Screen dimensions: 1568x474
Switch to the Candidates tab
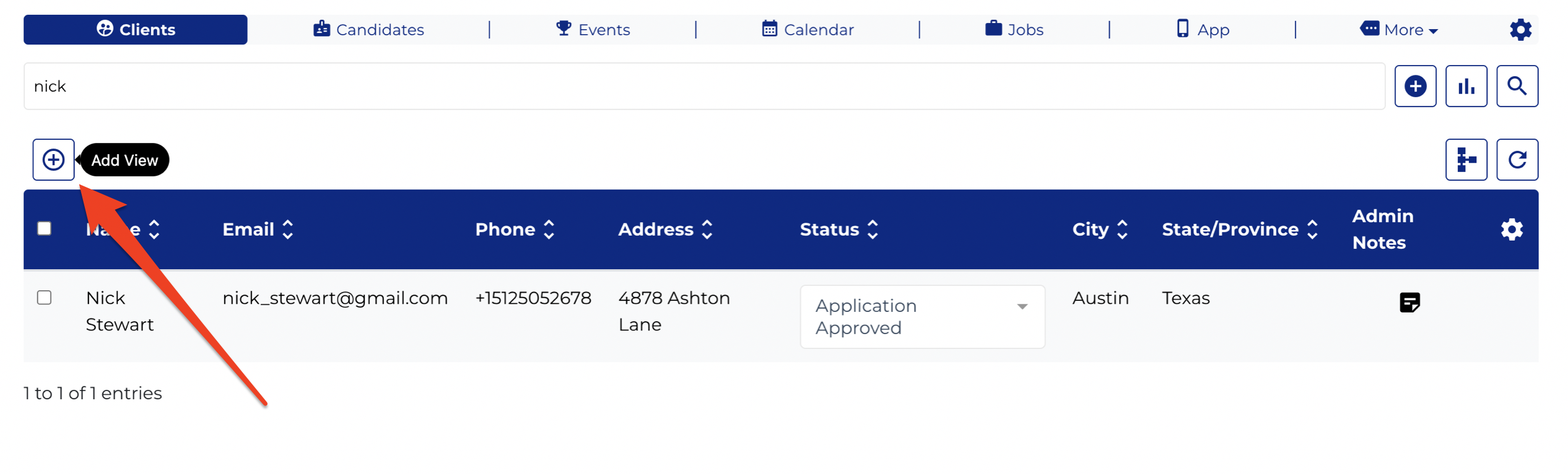(368, 30)
